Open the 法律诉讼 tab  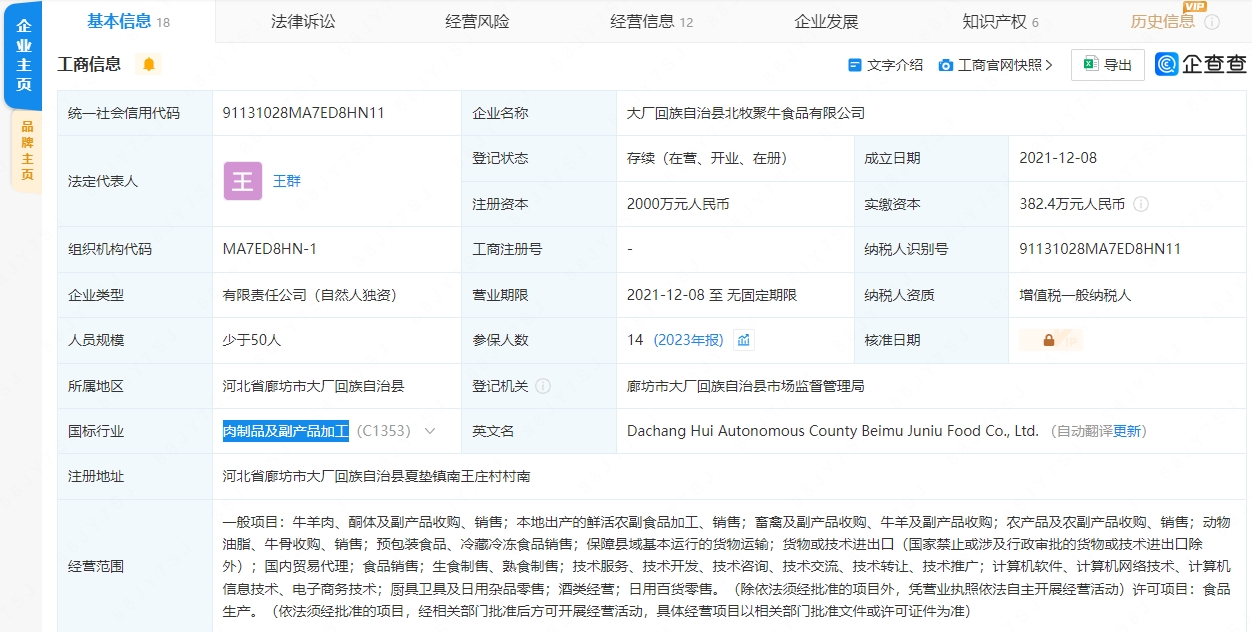tap(303, 21)
